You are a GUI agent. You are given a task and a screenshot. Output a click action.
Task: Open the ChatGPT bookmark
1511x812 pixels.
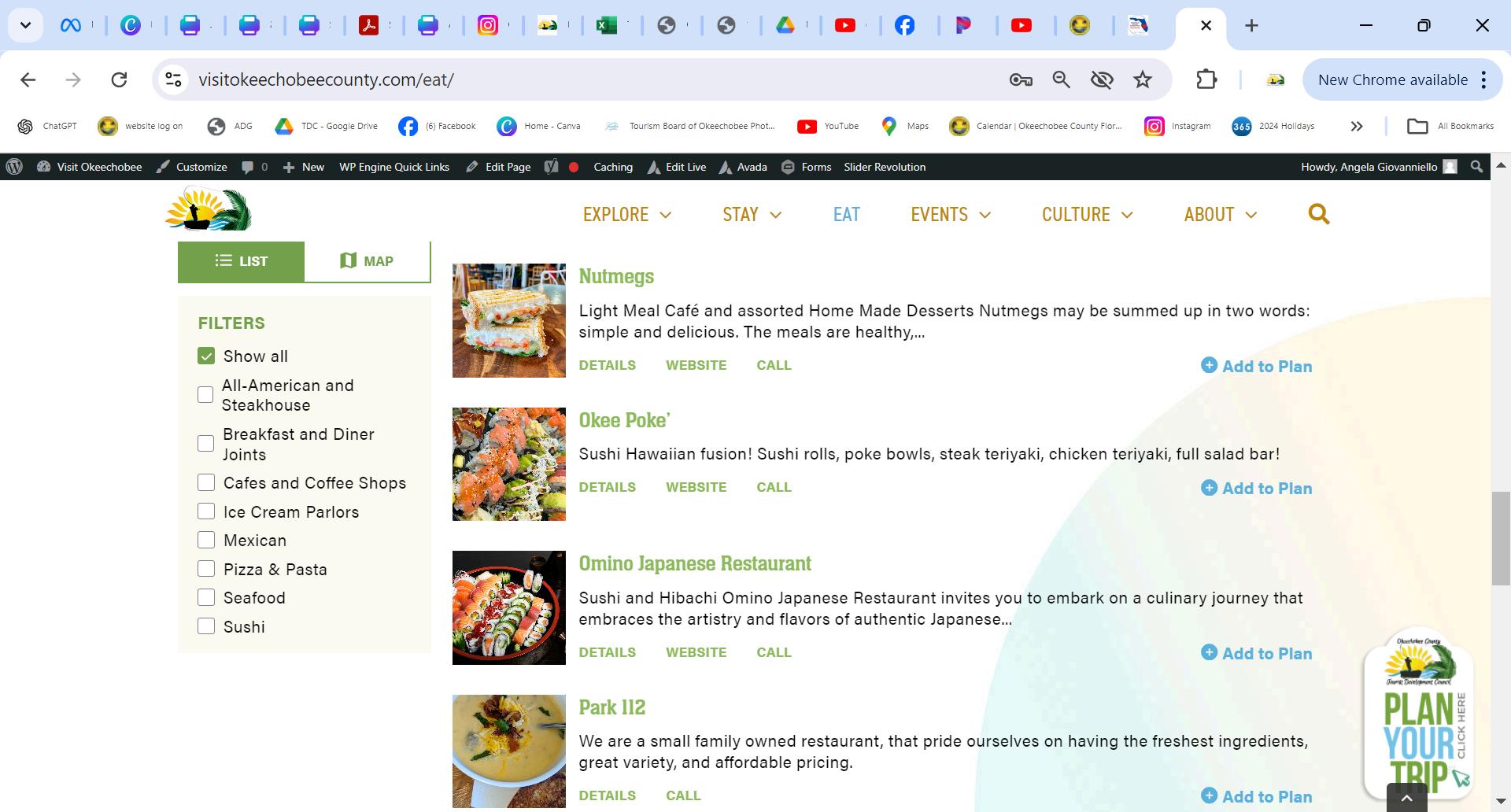tap(48, 126)
